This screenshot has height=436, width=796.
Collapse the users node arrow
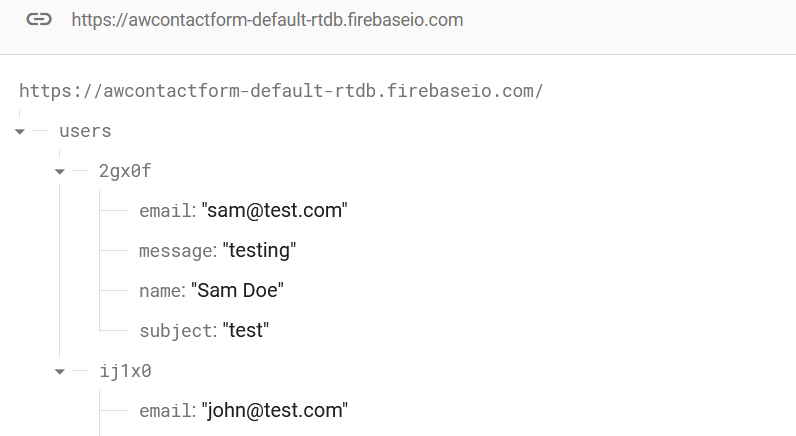tap(20, 131)
